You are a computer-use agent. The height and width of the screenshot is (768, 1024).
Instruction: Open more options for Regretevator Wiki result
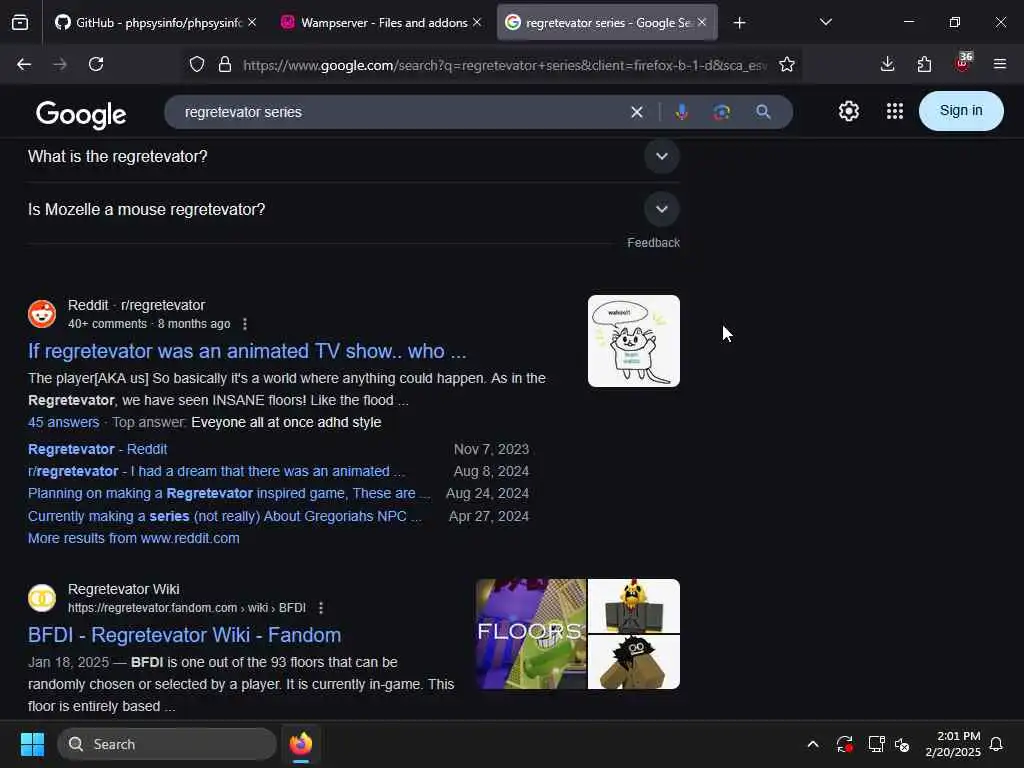click(321, 608)
